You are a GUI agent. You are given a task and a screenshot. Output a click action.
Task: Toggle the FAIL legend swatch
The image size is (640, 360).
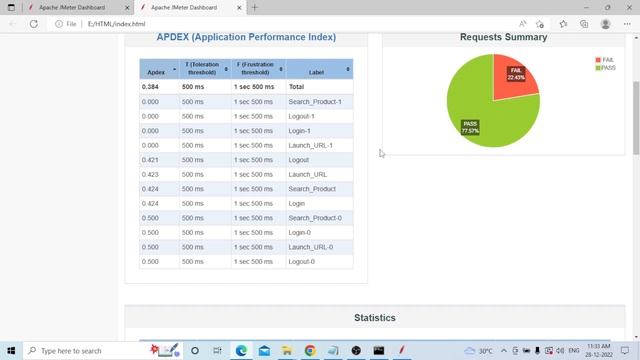(598, 60)
